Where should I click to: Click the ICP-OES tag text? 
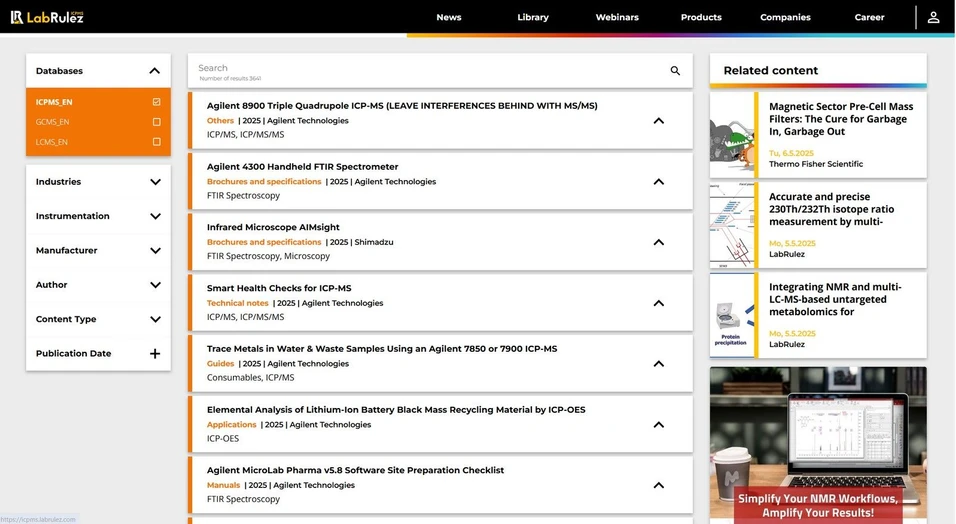click(223, 439)
